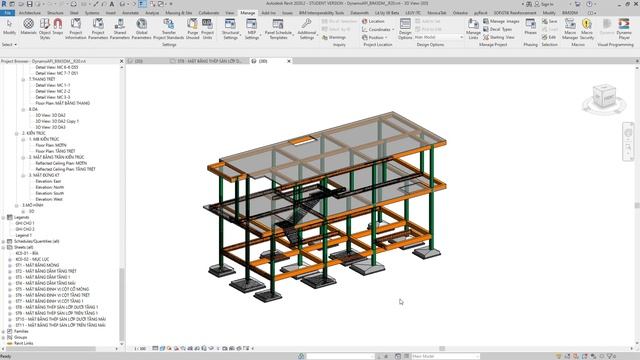The image size is (640, 360).
Task: Open the File tab
Action: point(7,13)
